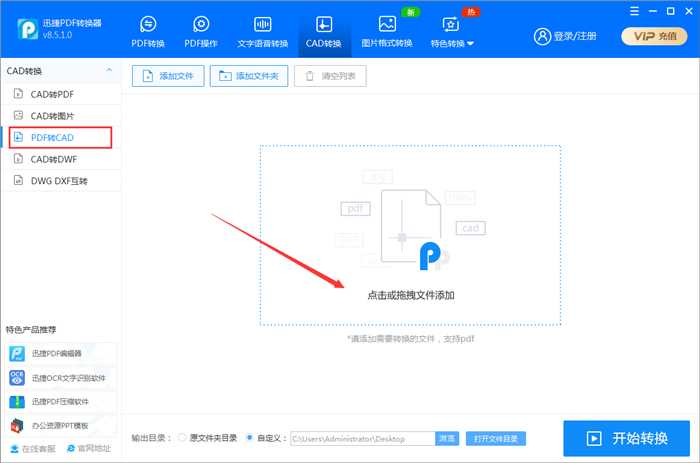The width and height of the screenshot is (700, 463).
Task: Open the 登录/注册 link
Action: 575,37
